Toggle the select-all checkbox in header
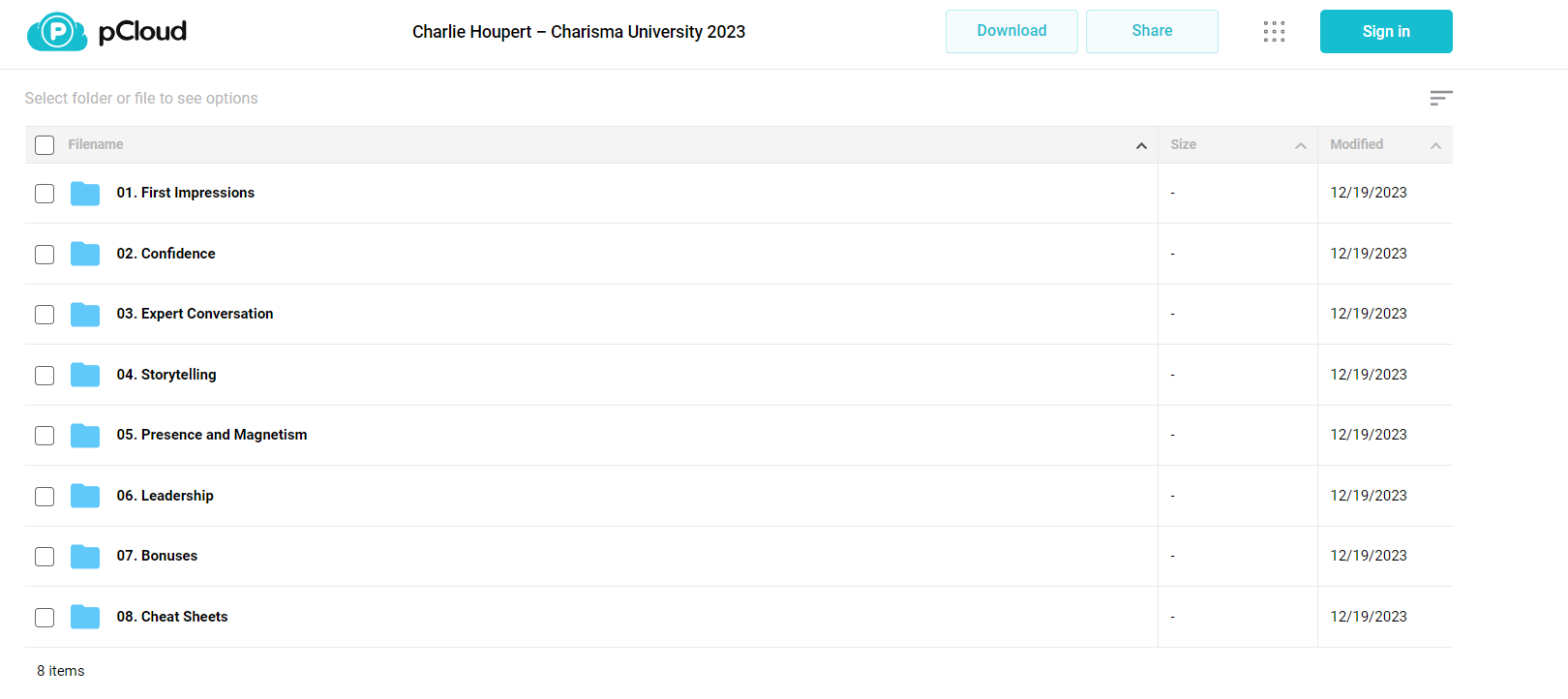The image size is (1568, 699). coord(45,145)
